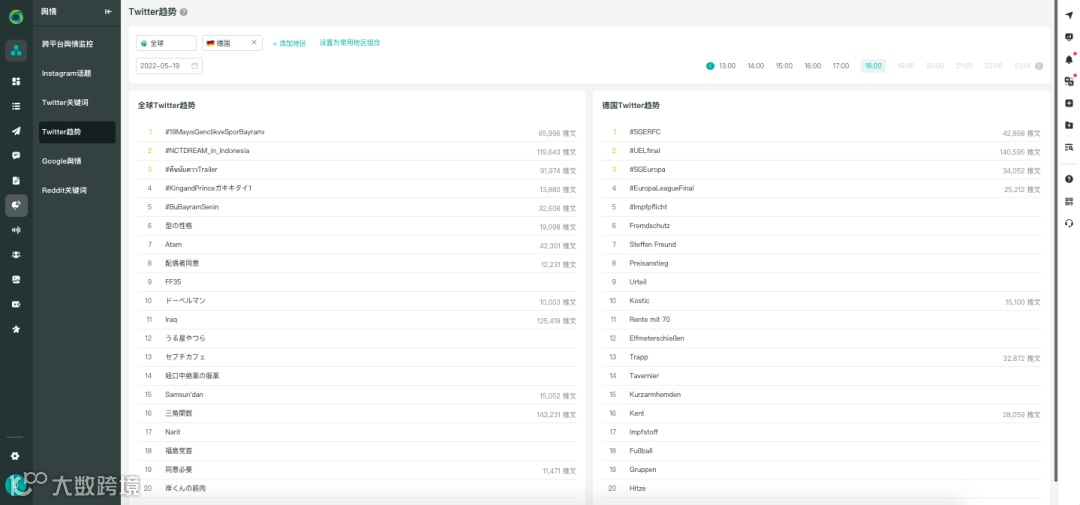Remove 德国 region with the X
This screenshot has width=1080, height=505.
253,43
